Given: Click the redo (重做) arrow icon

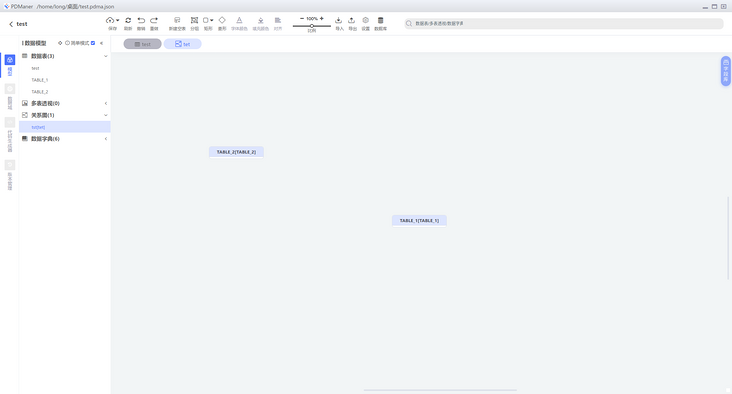Looking at the screenshot, I should pyautogui.click(x=154, y=21).
